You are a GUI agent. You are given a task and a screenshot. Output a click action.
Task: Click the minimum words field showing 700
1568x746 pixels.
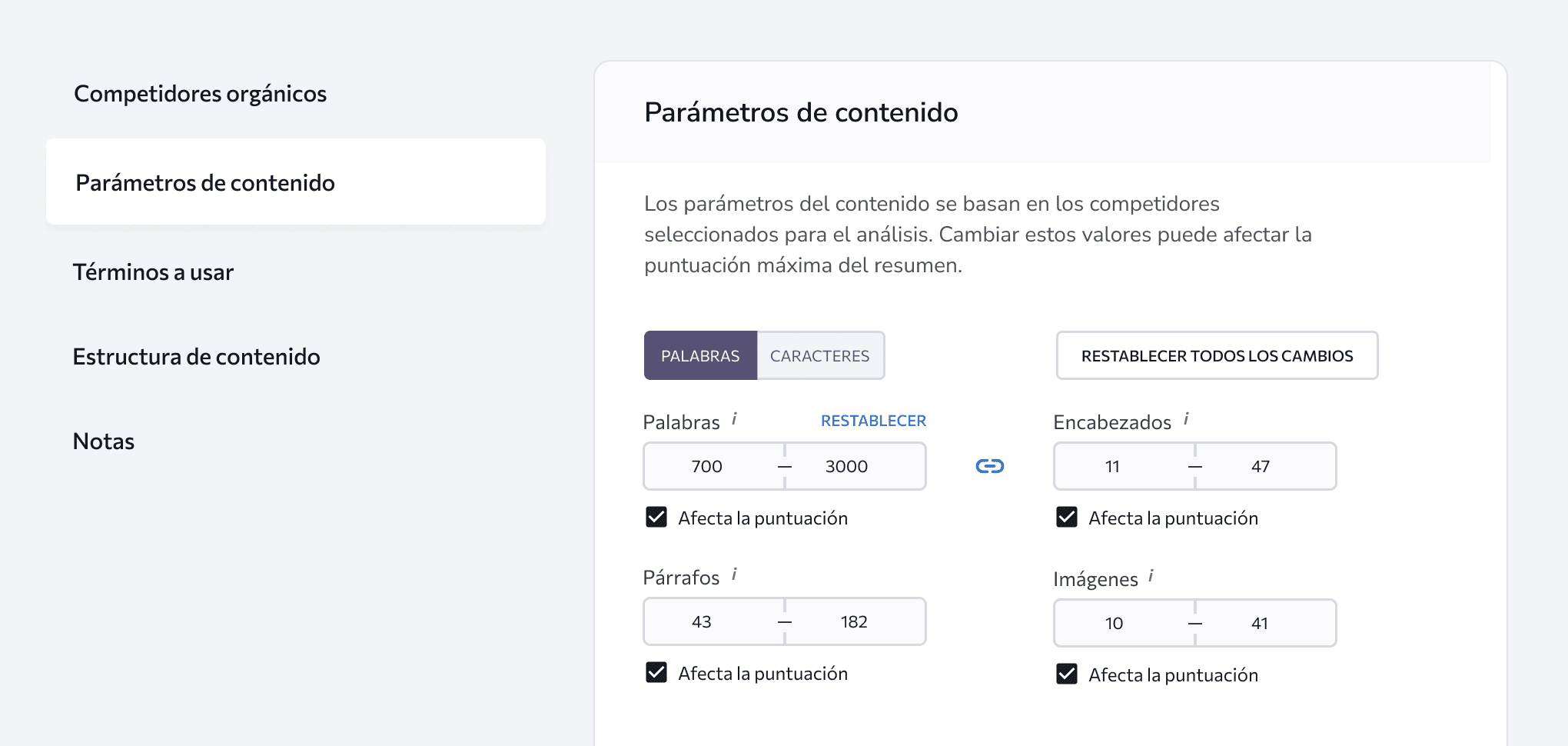(x=708, y=466)
